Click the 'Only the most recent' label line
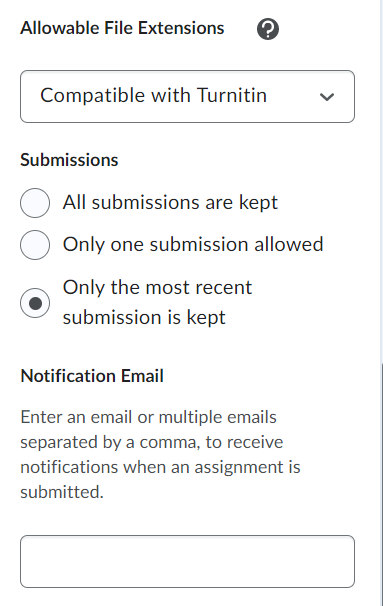 157,288
